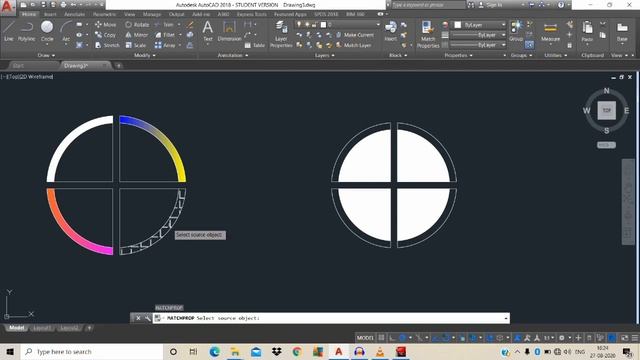Select the Polyline tool

tap(27, 31)
